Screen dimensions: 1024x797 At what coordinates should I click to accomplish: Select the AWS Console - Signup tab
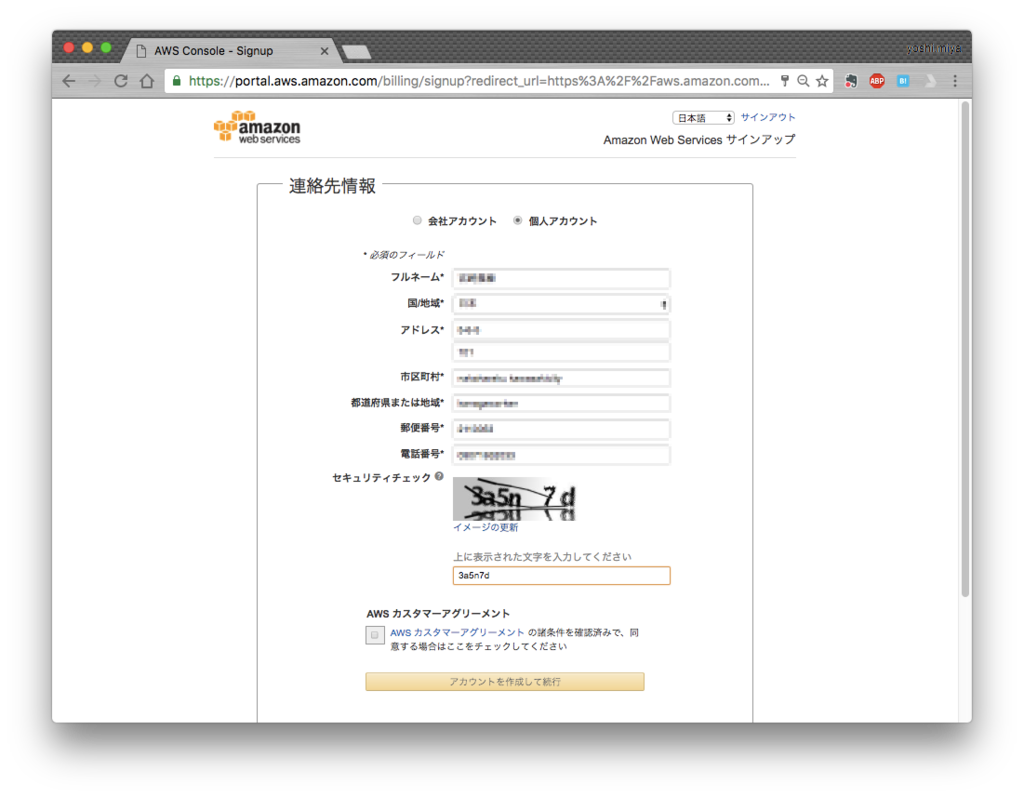tap(229, 50)
